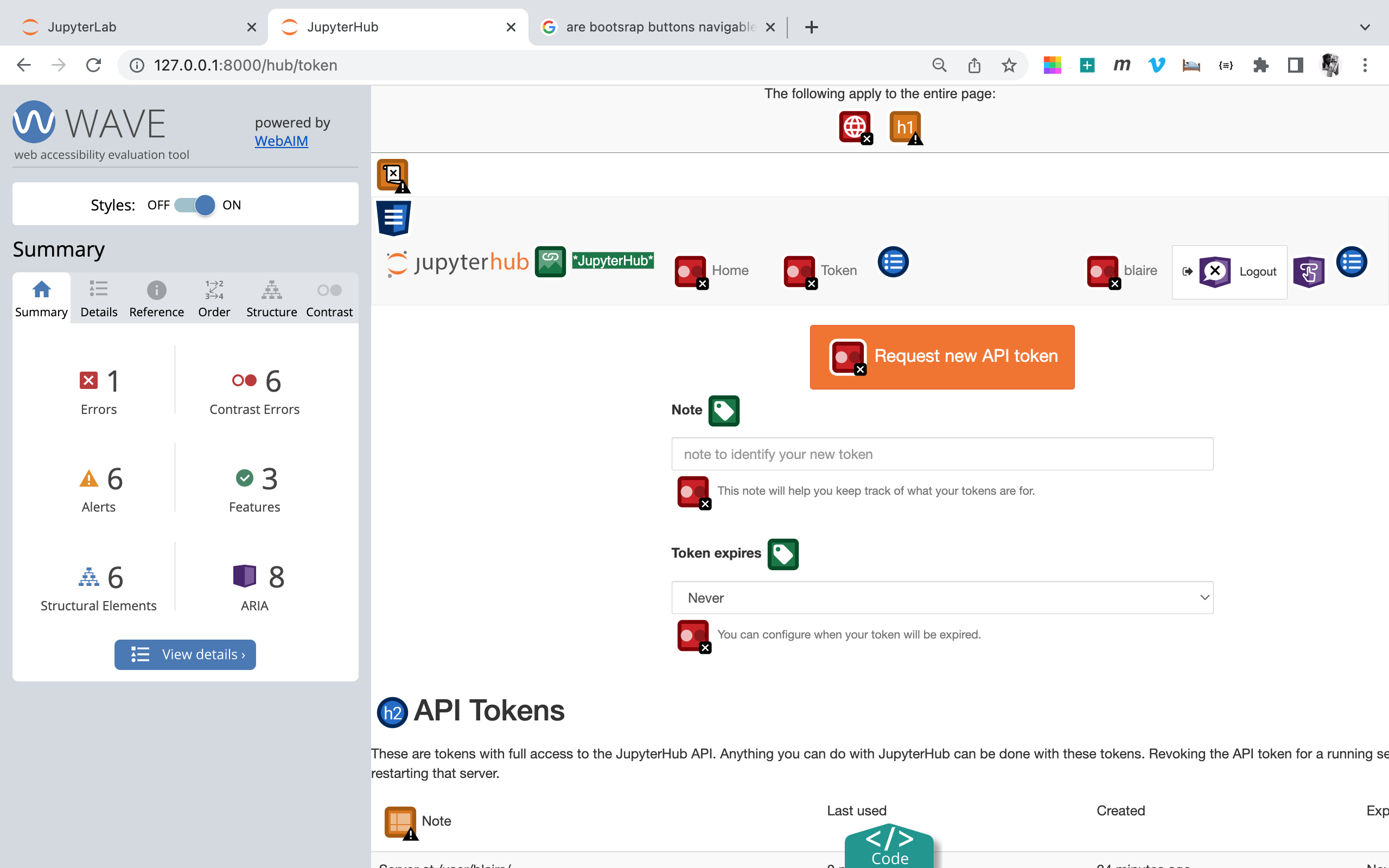
Task: Click the tag icon next to Token expires
Action: 783,554
